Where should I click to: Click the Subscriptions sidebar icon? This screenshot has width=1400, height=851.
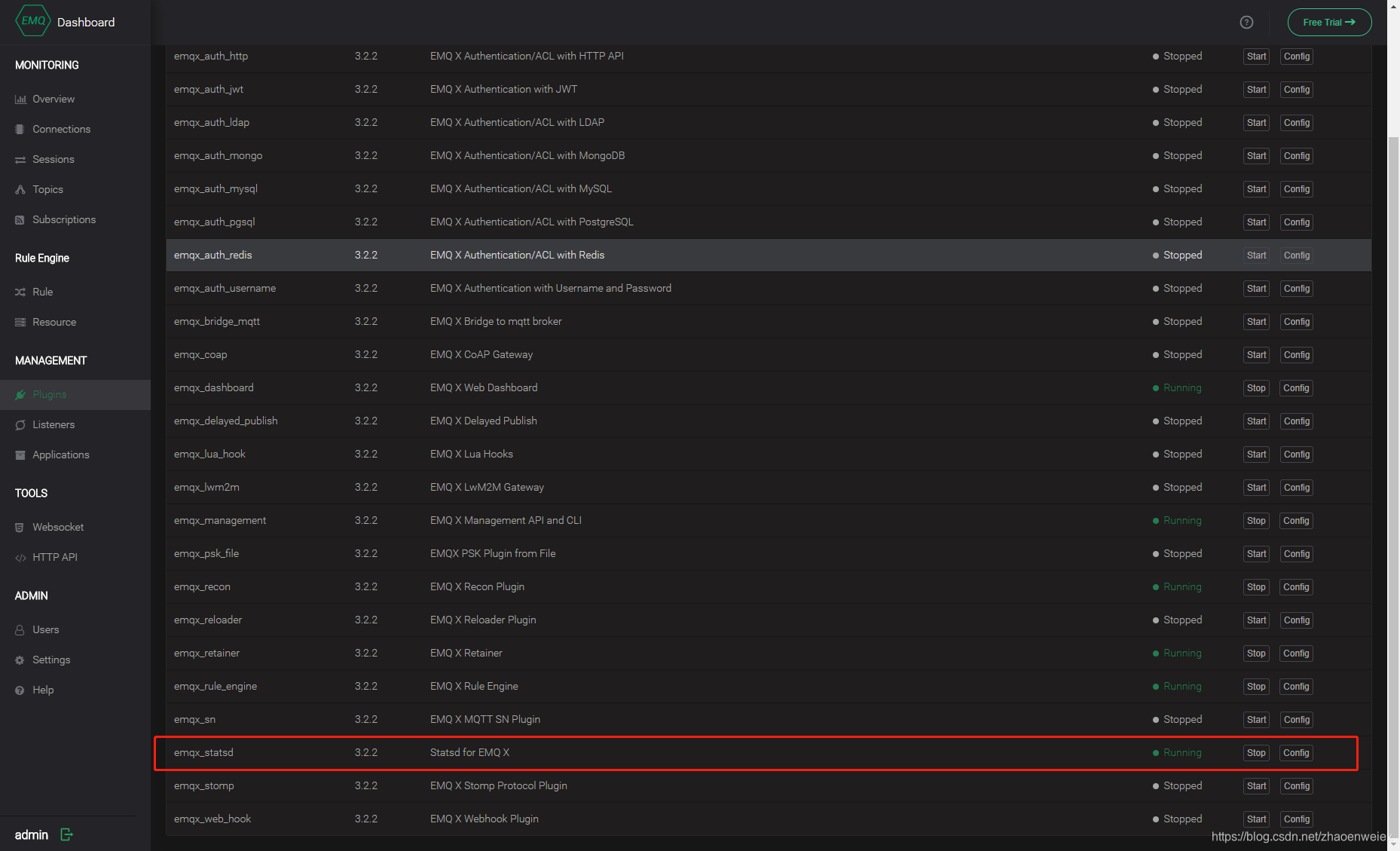[x=20, y=220]
